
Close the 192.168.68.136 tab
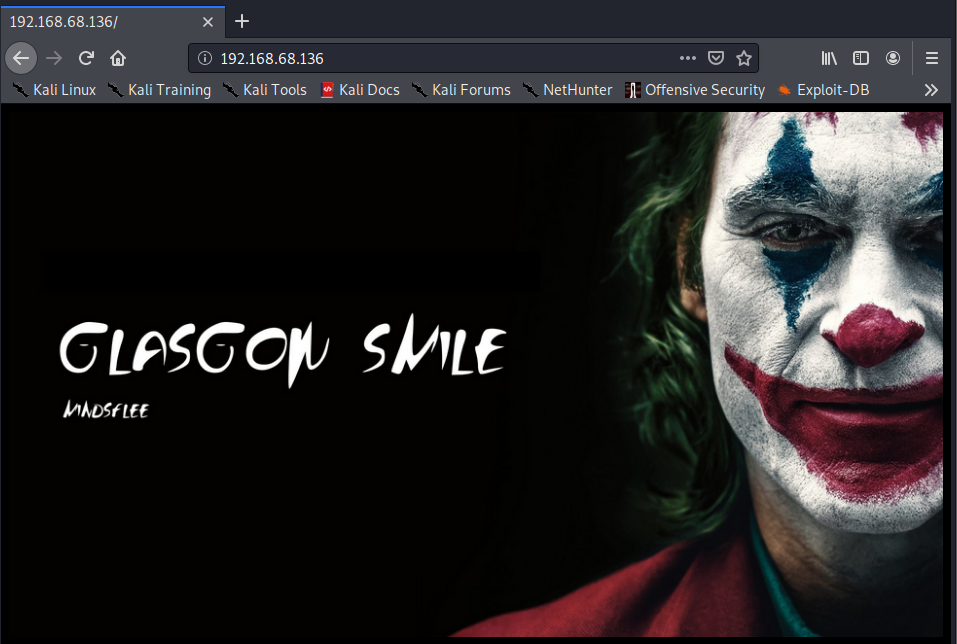point(208,22)
